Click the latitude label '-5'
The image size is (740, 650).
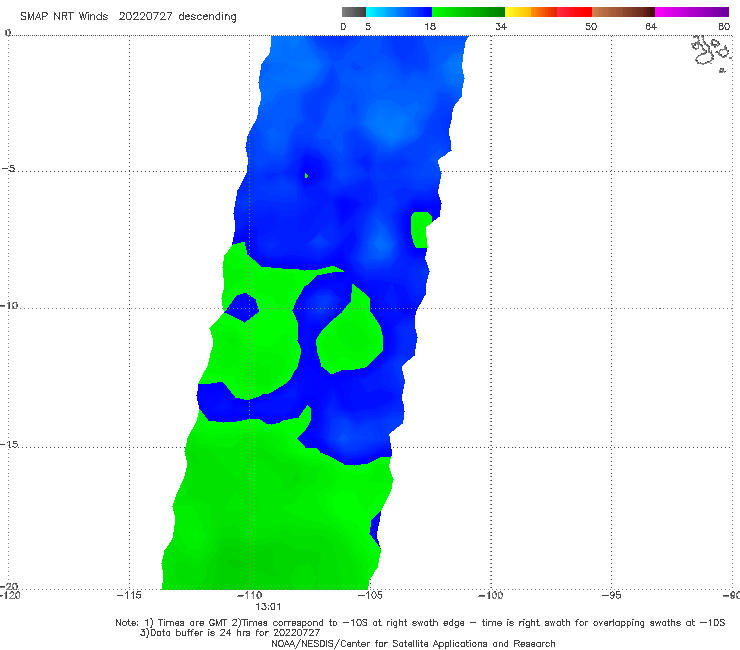(x=8, y=169)
